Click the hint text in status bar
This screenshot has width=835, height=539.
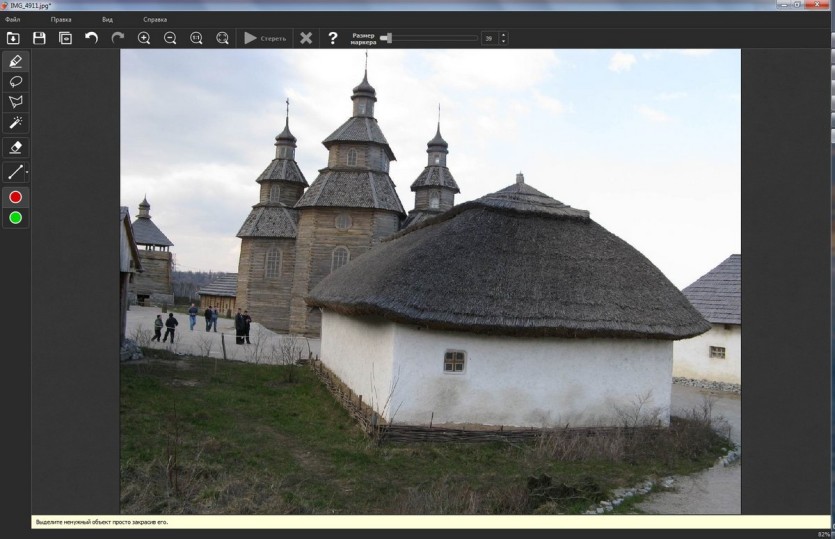[102, 522]
